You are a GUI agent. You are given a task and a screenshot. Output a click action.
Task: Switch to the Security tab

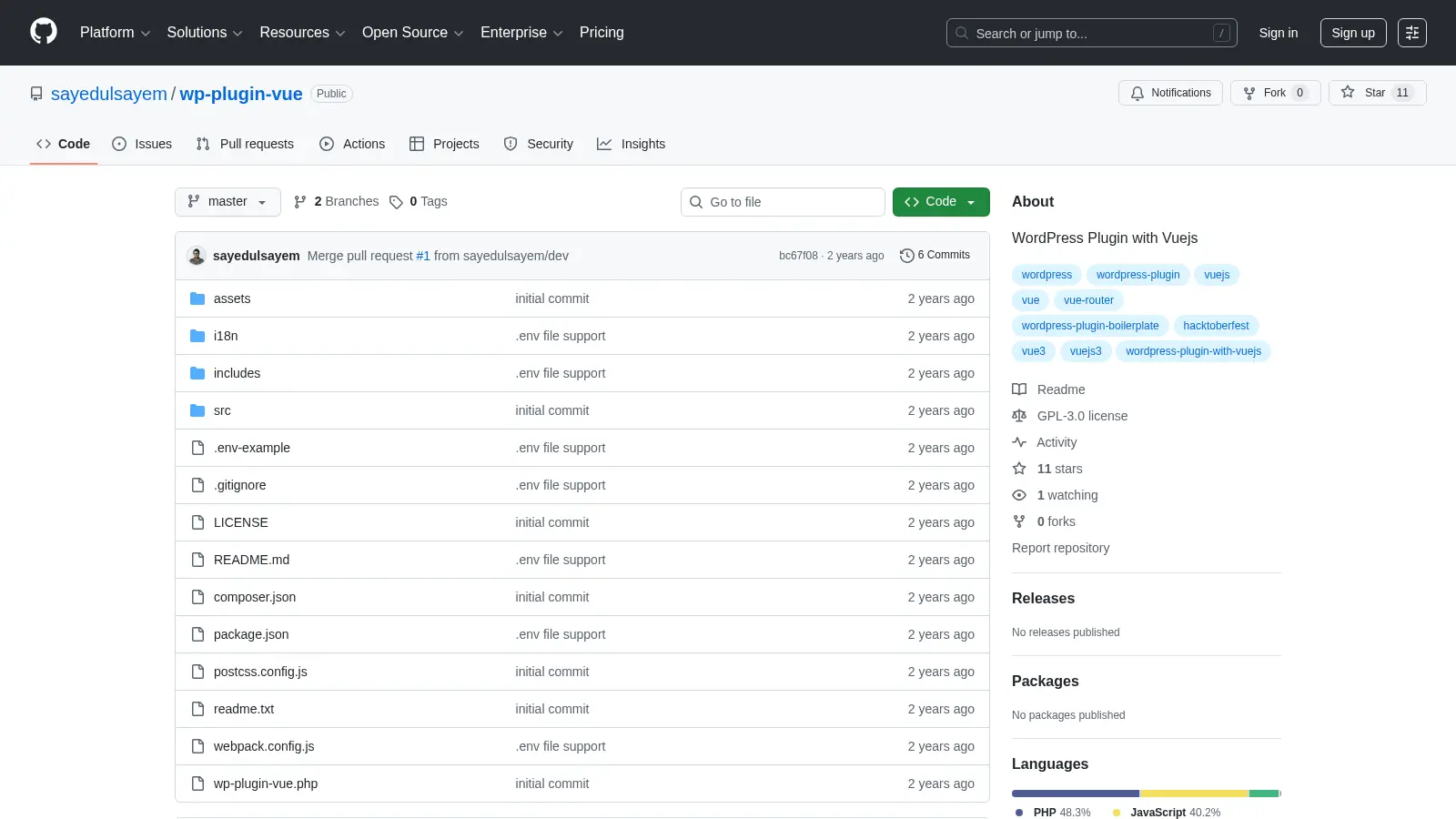pyautogui.click(x=539, y=144)
